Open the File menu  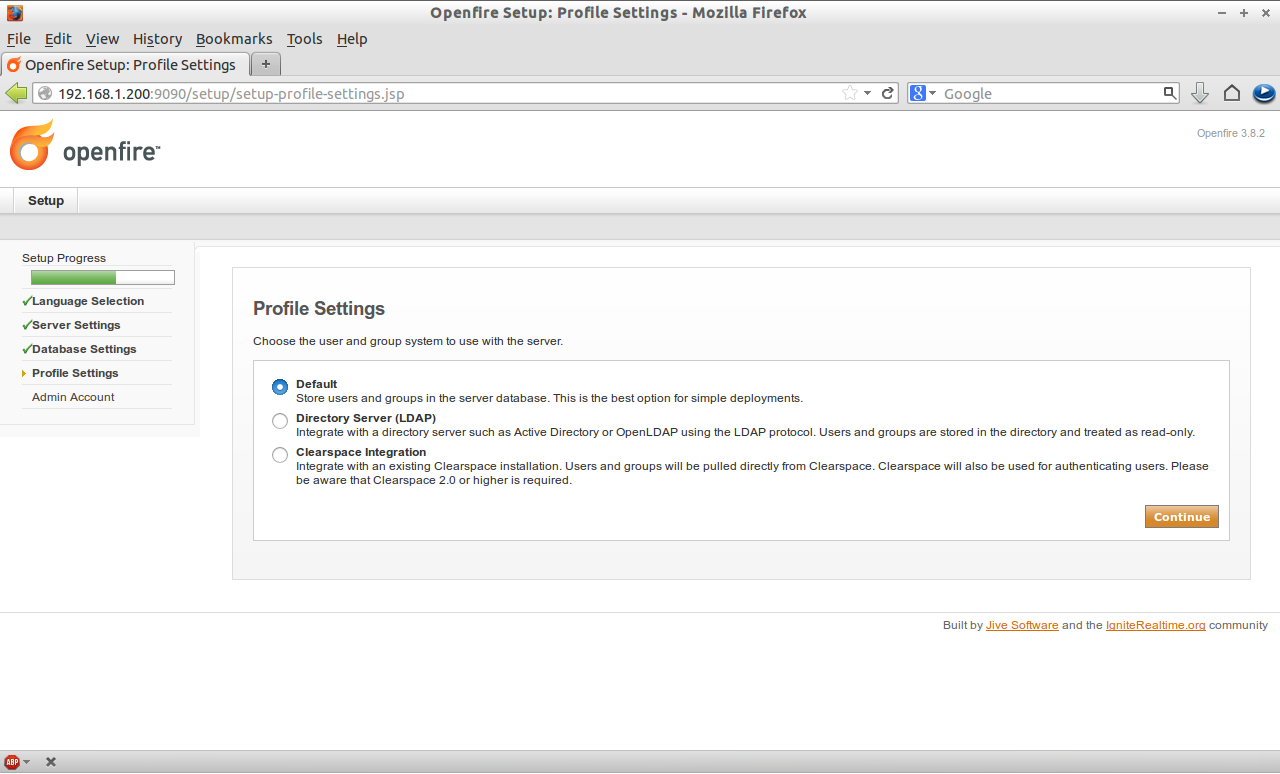(x=19, y=39)
